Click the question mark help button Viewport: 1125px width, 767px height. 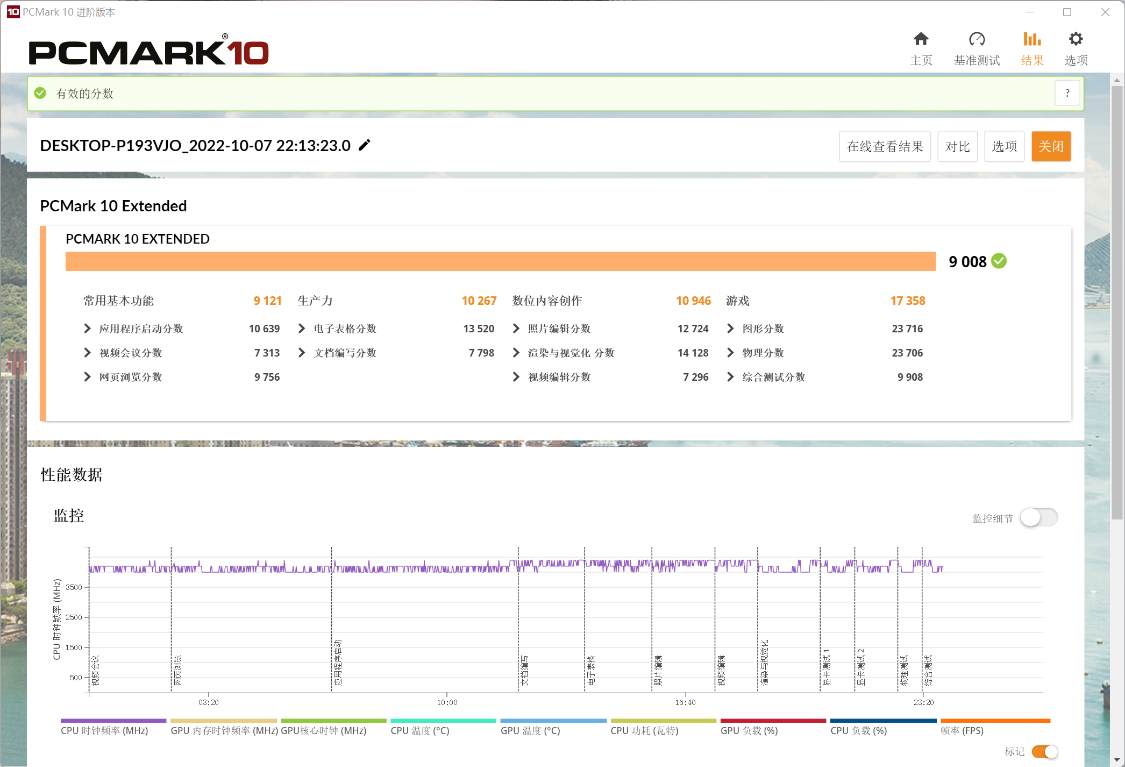pos(1067,93)
